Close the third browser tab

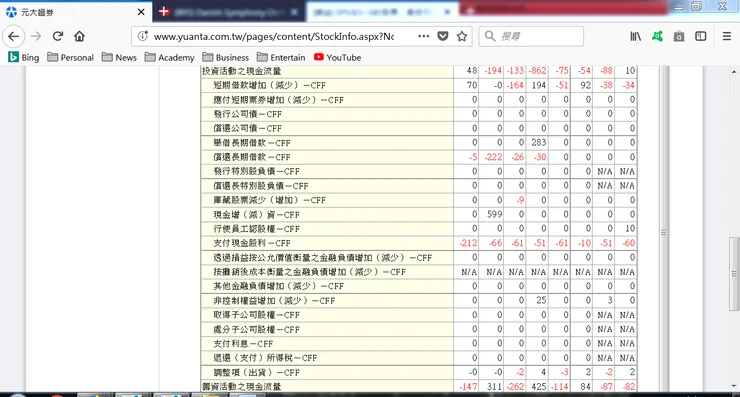click(447, 12)
